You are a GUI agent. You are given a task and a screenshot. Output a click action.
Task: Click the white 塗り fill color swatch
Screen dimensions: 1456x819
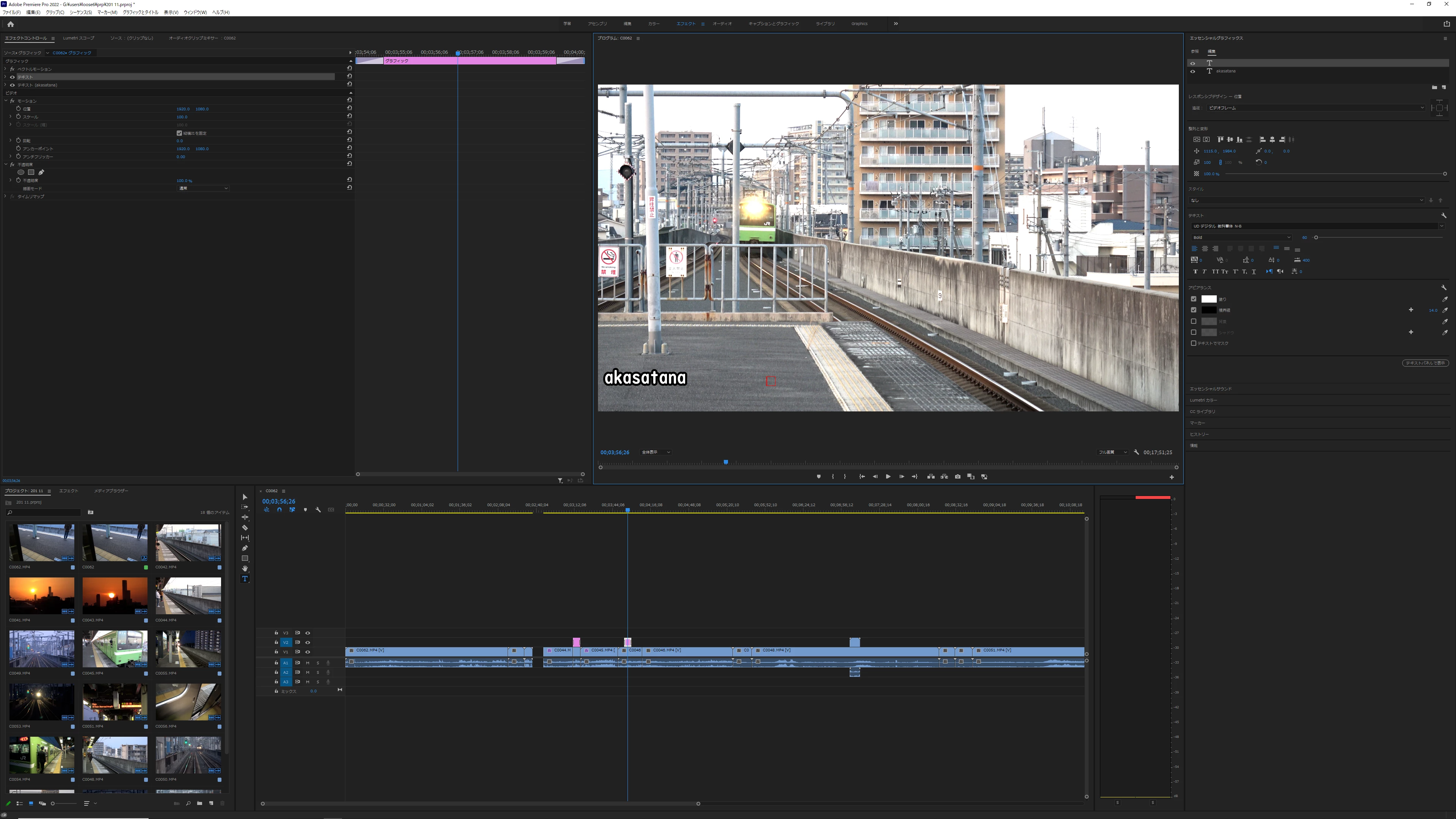[x=1208, y=299]
